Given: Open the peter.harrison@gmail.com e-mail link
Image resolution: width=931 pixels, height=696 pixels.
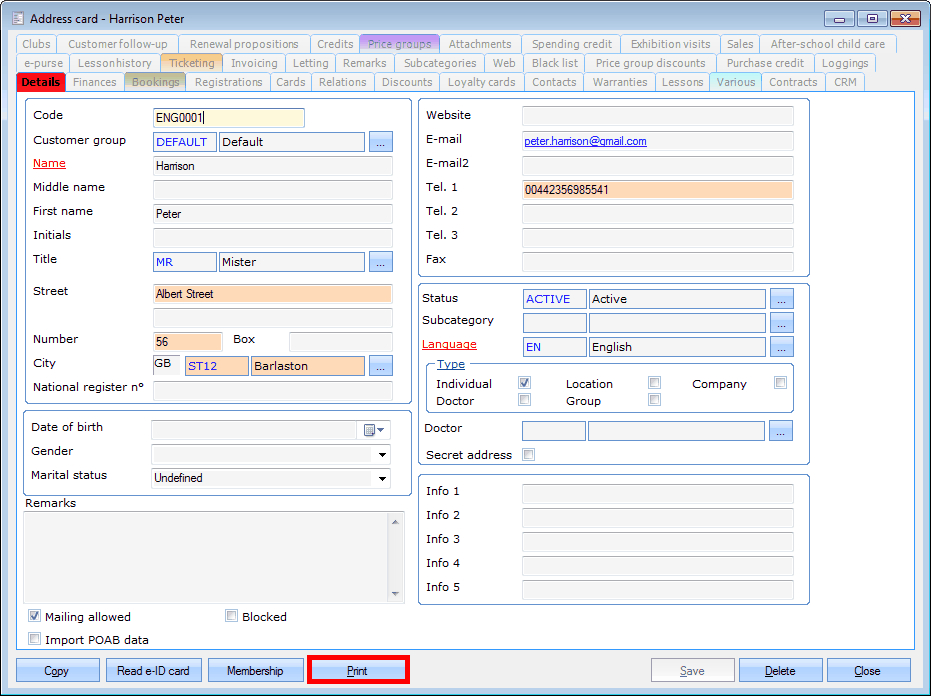Looking at the screenshot, I should tap(585, 142).
